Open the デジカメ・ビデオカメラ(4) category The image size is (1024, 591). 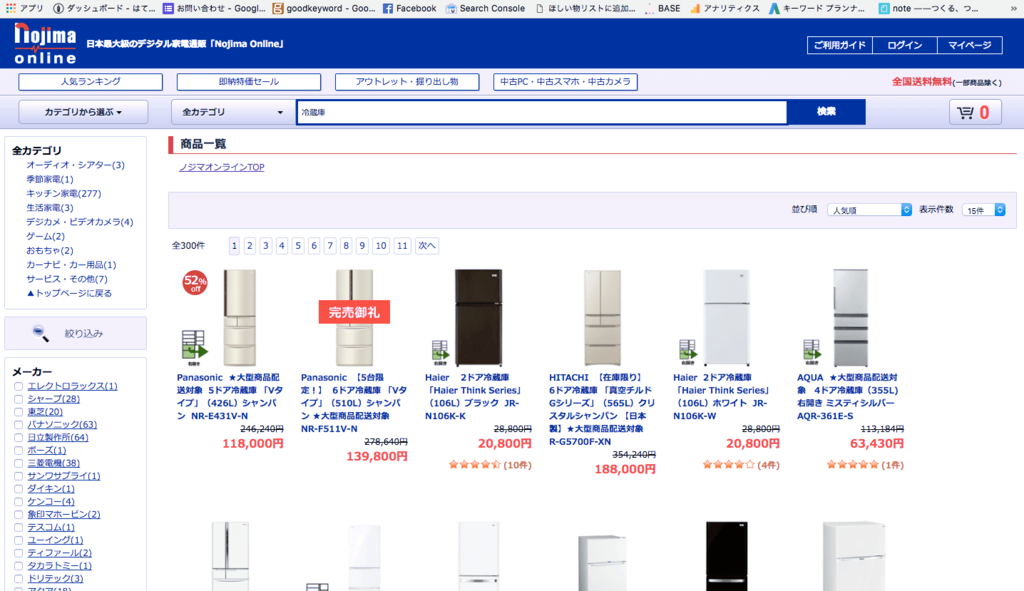tap(80, 222)
